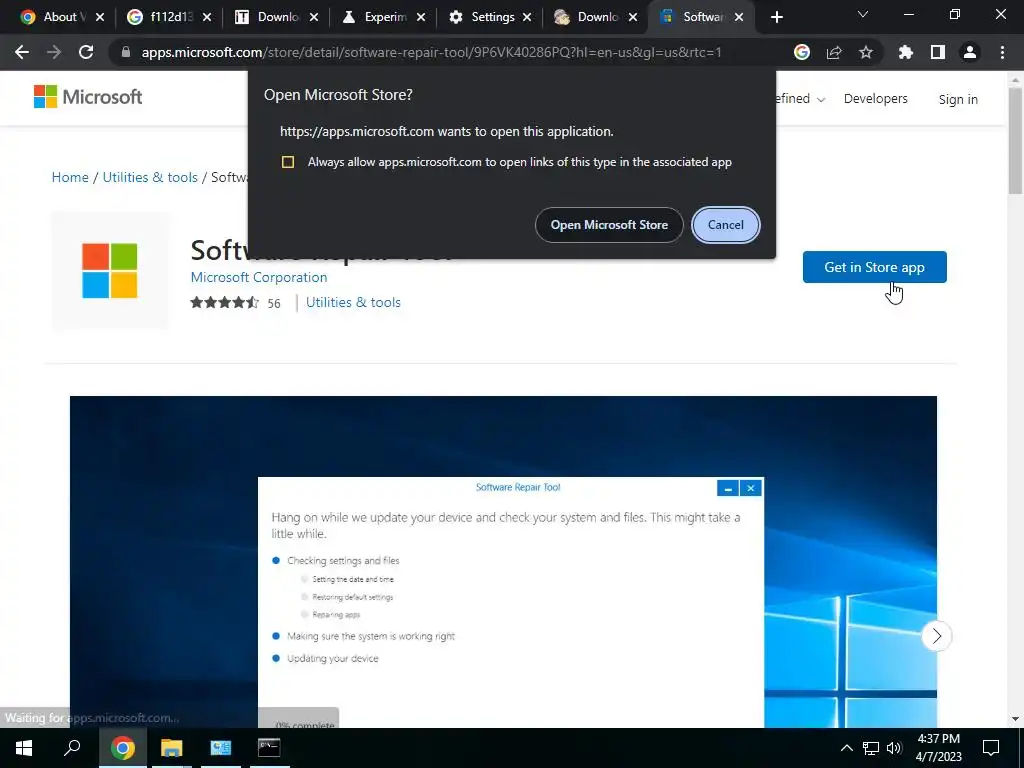Open Windows Start menu
Screen dimensions: 1024x768
[x=24, y=748]
